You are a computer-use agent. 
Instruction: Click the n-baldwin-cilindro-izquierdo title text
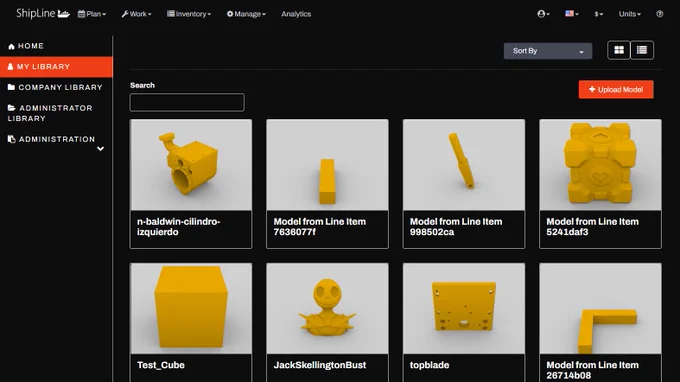pos(179,227)
